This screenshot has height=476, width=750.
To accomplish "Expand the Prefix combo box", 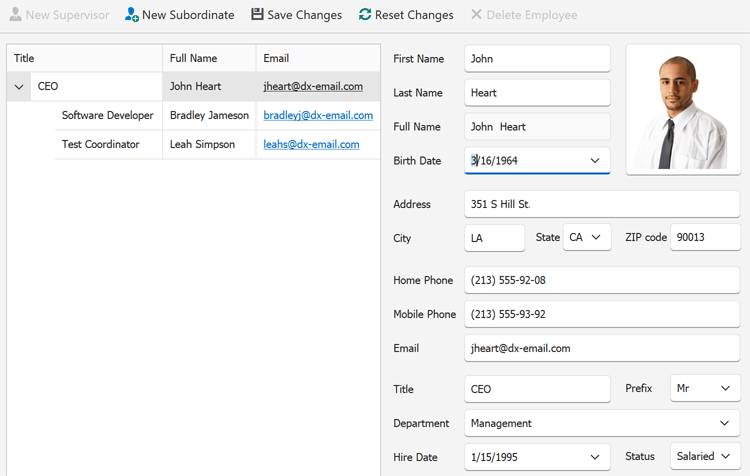I will (725, 389).
